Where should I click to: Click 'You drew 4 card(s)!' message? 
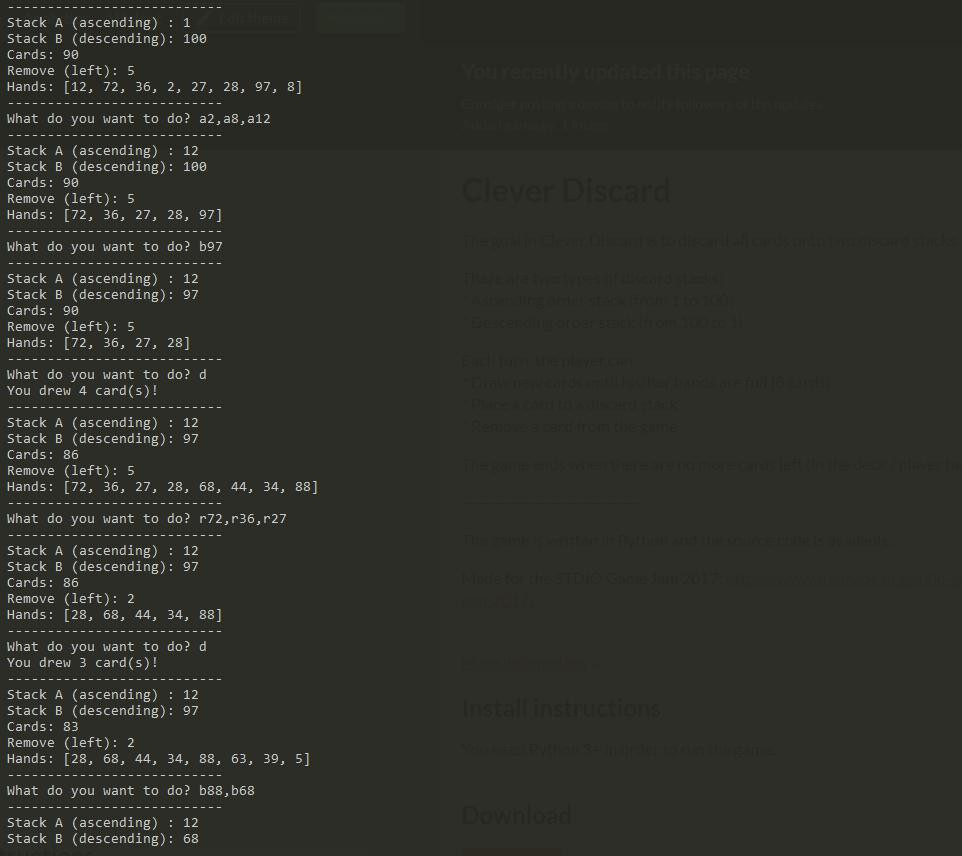(x=82, y=390)
